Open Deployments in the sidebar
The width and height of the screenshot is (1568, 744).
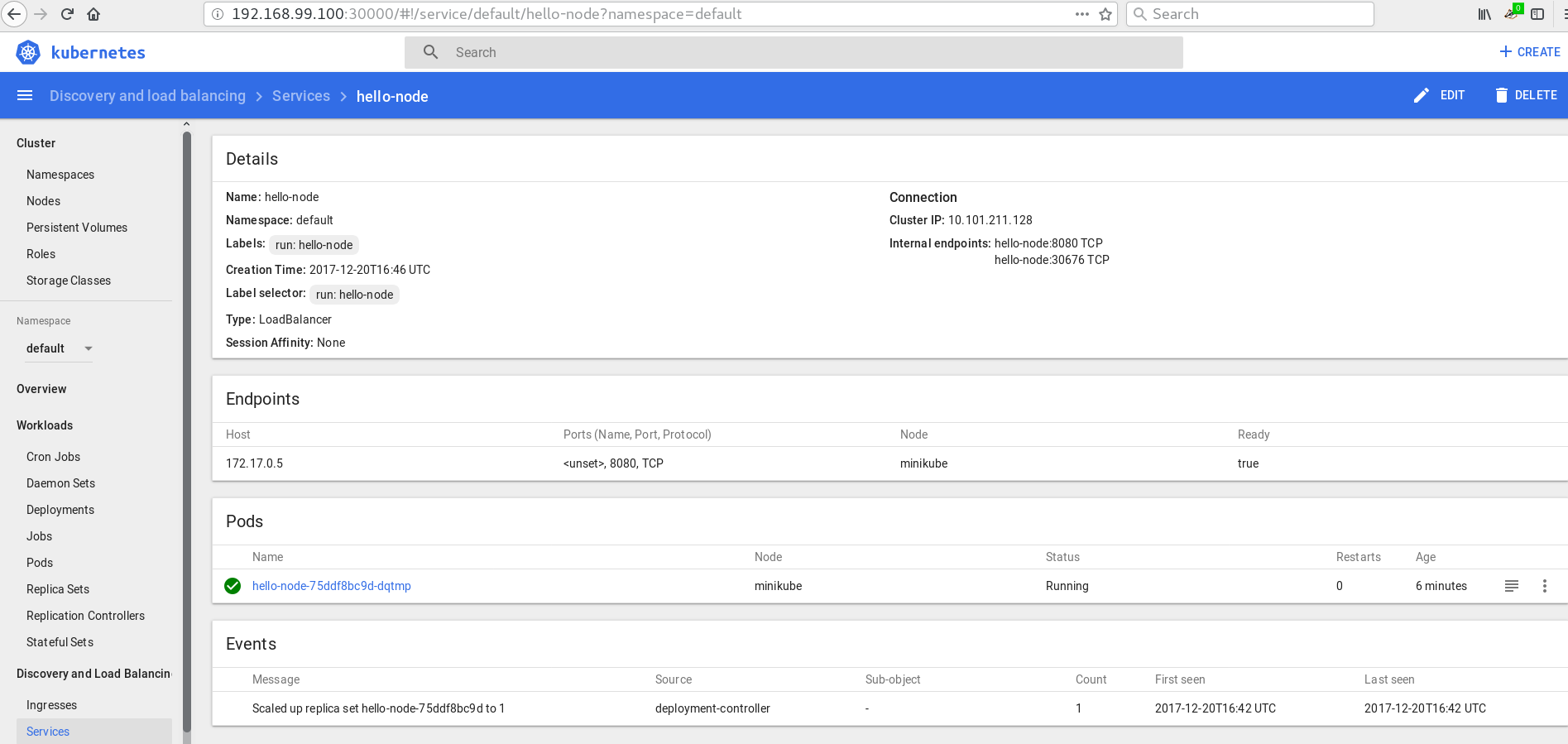(60, 510)
